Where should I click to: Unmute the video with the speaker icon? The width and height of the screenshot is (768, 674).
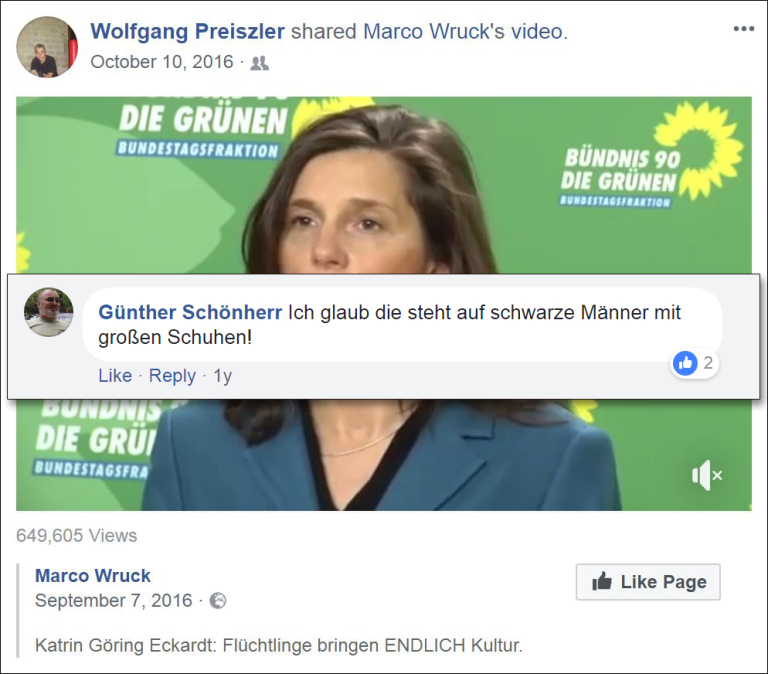[707, 475]
